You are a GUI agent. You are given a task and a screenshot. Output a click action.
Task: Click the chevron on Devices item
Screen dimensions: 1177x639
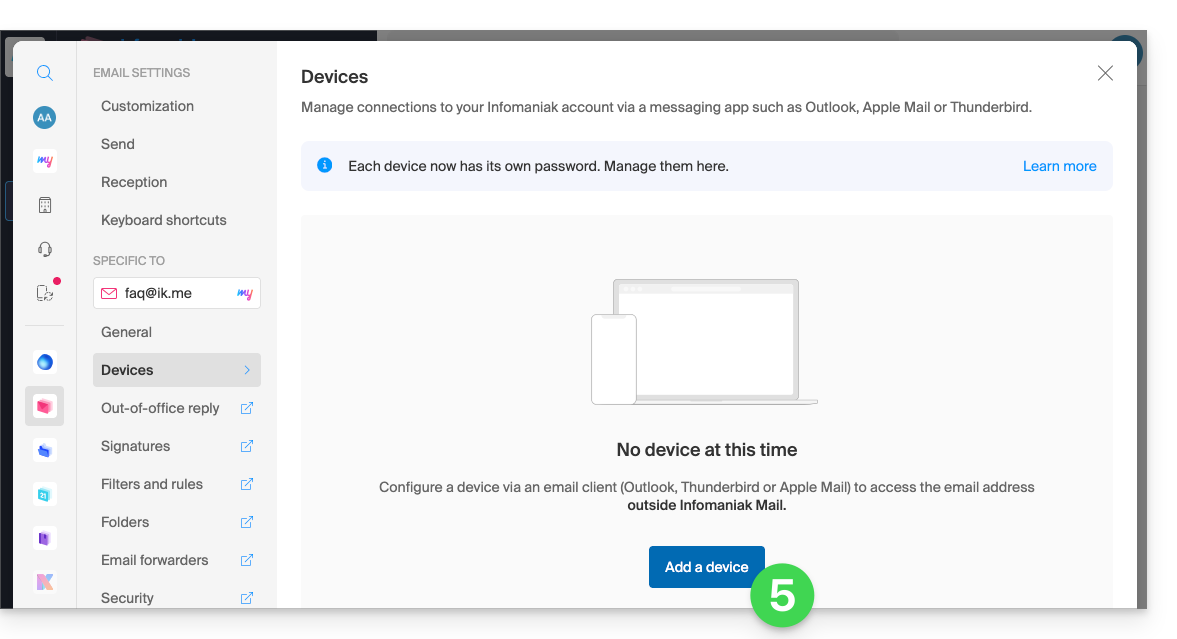[247, 370]
